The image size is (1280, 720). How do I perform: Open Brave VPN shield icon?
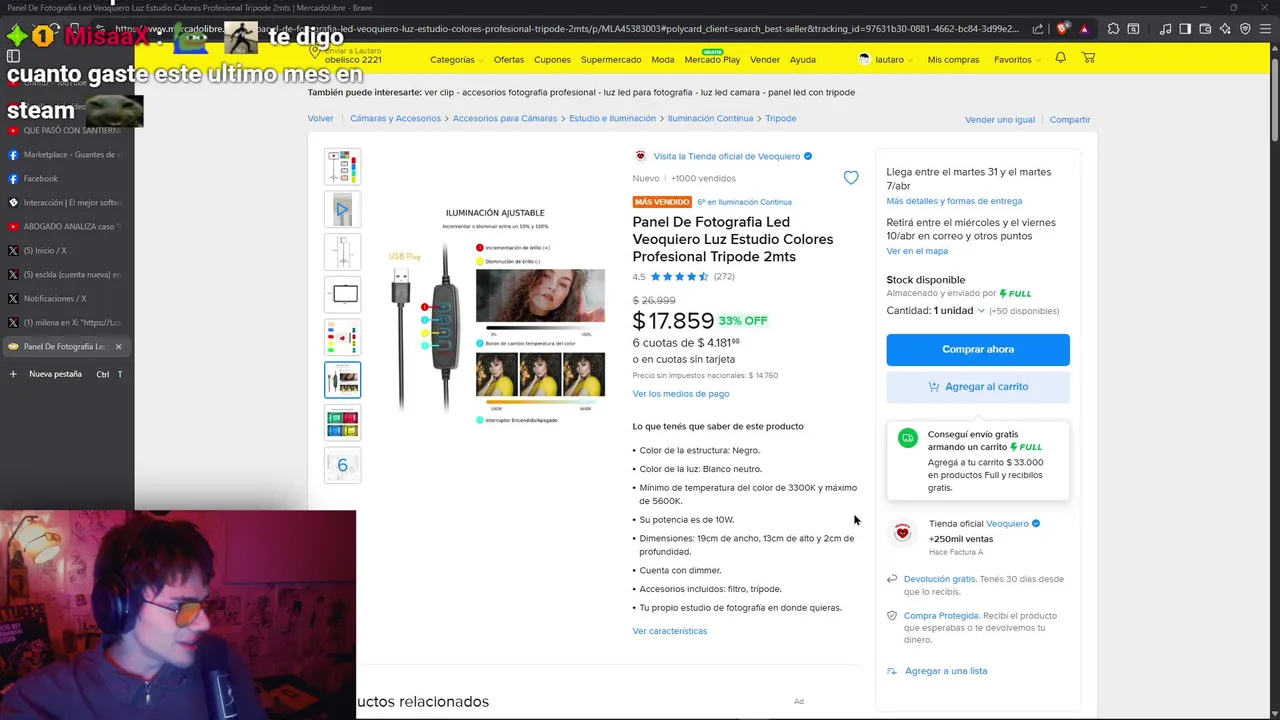1245,29
